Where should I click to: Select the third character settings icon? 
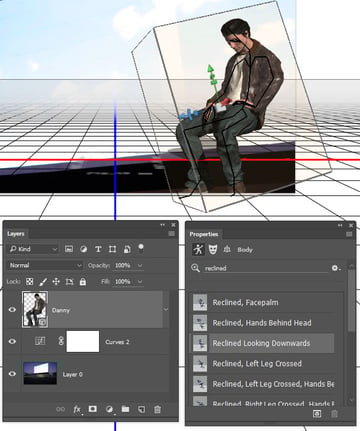point(227,249)
